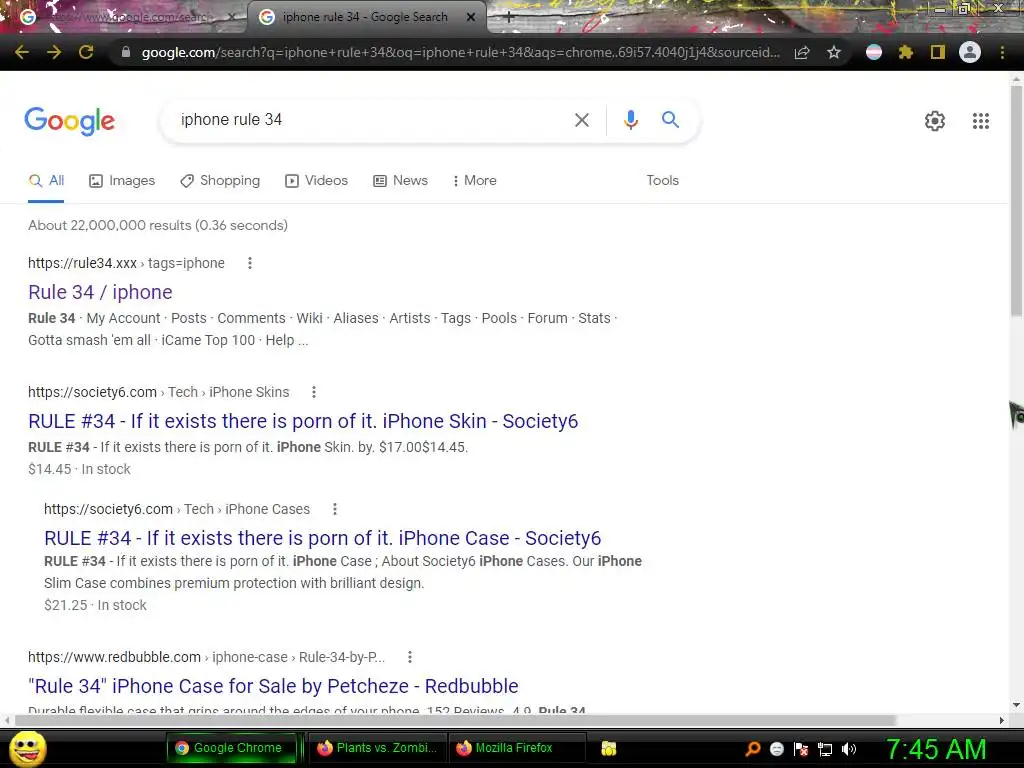Open a new tab with plus button
Image resolution: width=1024 pixels, height=768 pixels.
point(509,18)
